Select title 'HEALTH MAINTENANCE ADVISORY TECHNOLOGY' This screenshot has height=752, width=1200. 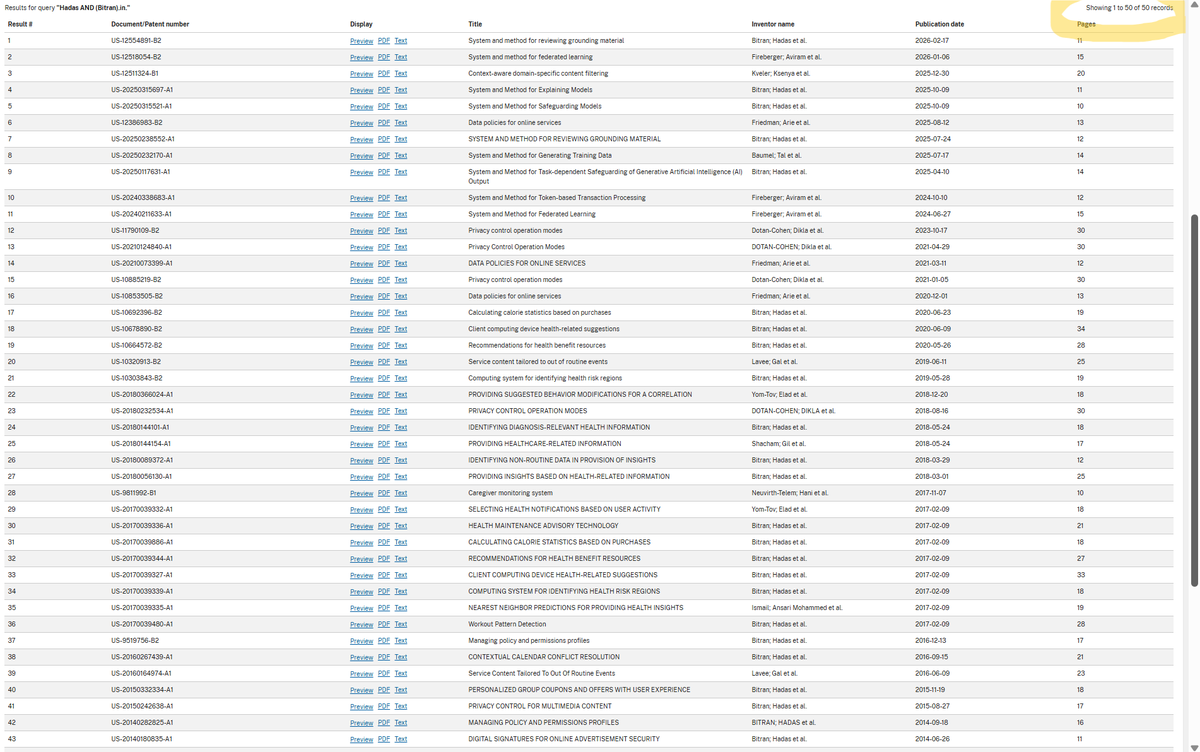click(x=543, y=526)
